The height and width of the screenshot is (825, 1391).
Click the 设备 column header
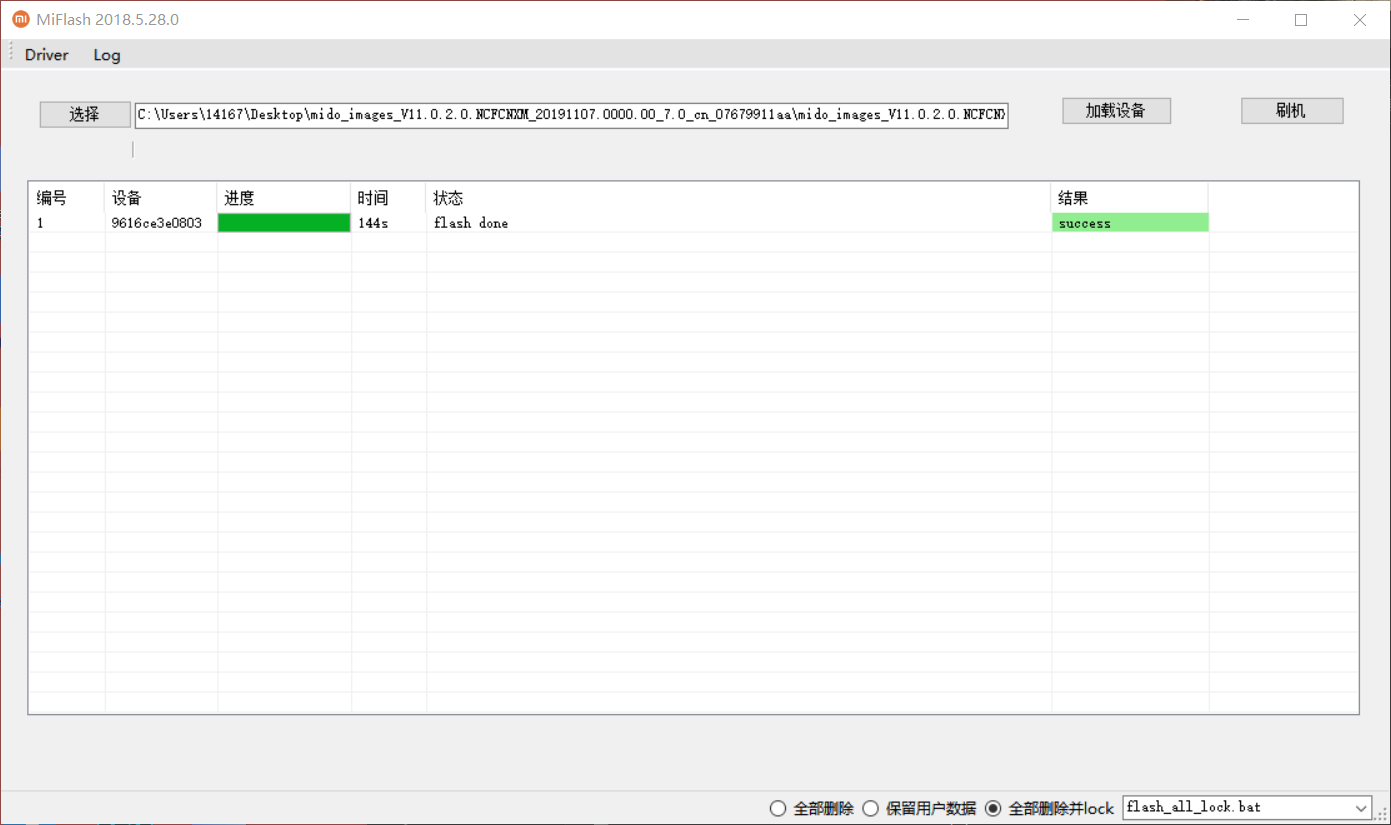tap(160, 198)
